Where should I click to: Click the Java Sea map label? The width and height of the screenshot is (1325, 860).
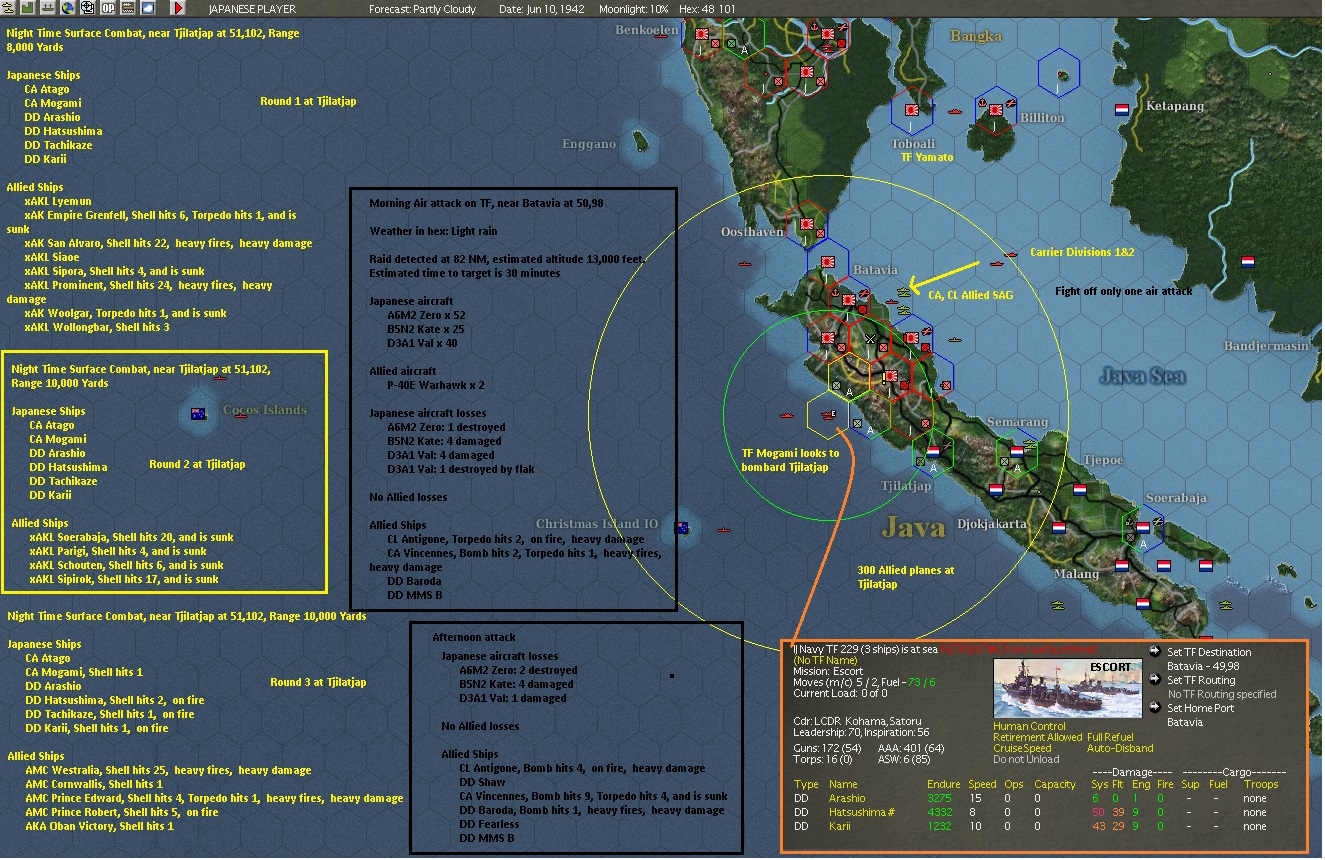(x=1142, y=376)
